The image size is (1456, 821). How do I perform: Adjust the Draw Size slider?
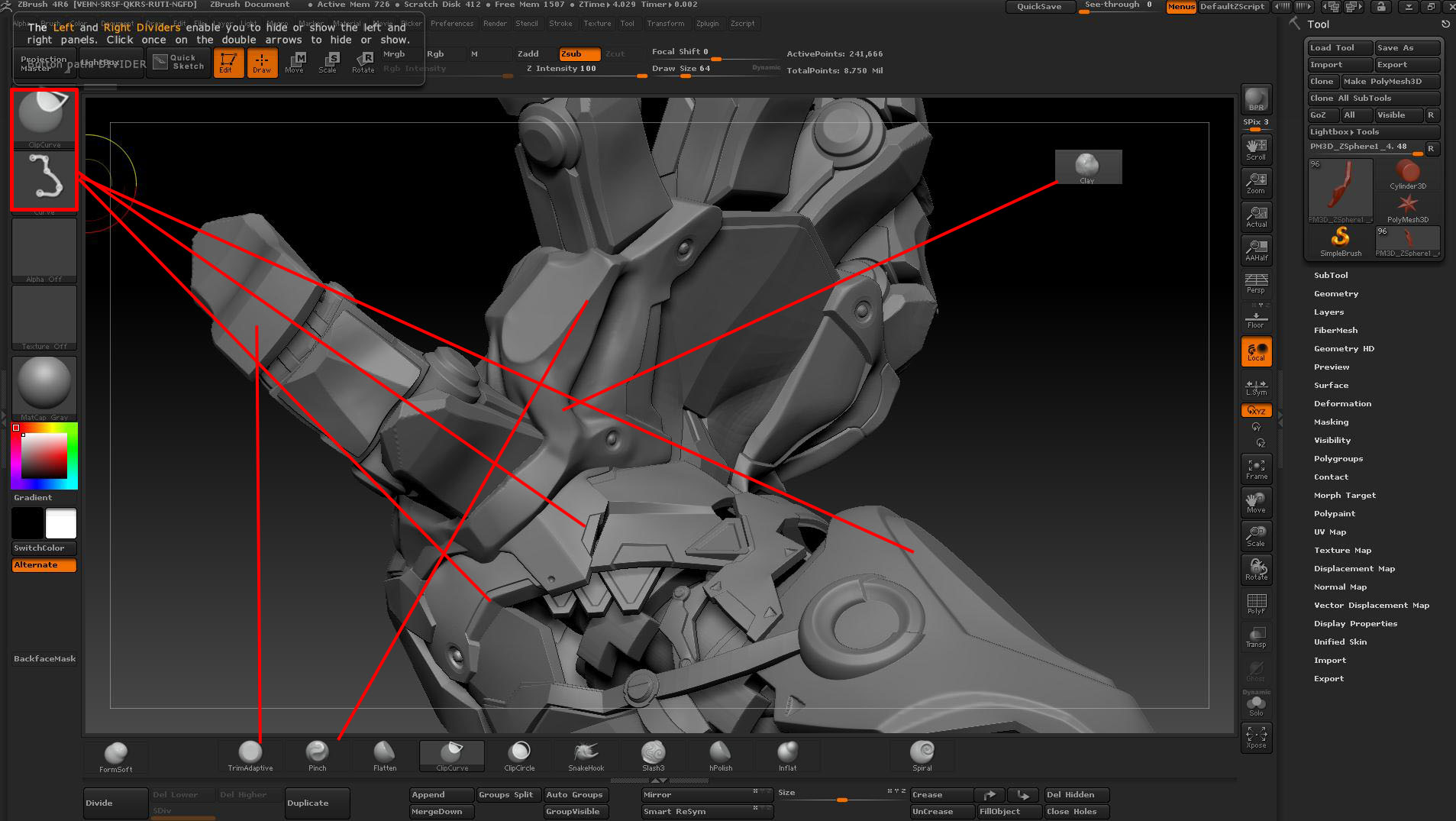715,69
